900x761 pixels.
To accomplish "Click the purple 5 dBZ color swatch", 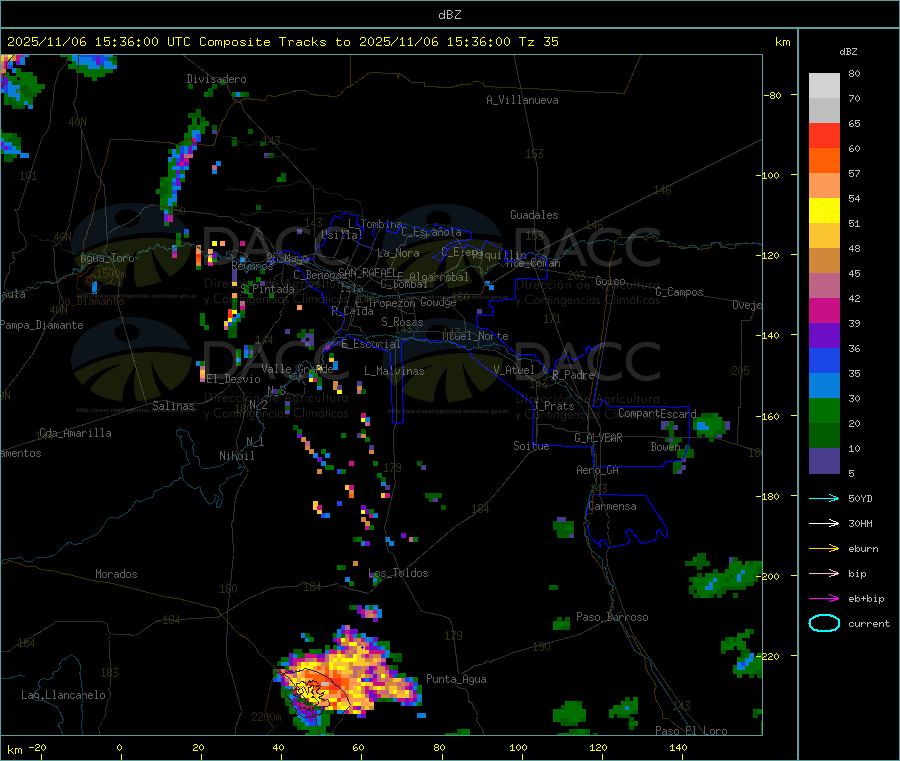I will point(824,461).
